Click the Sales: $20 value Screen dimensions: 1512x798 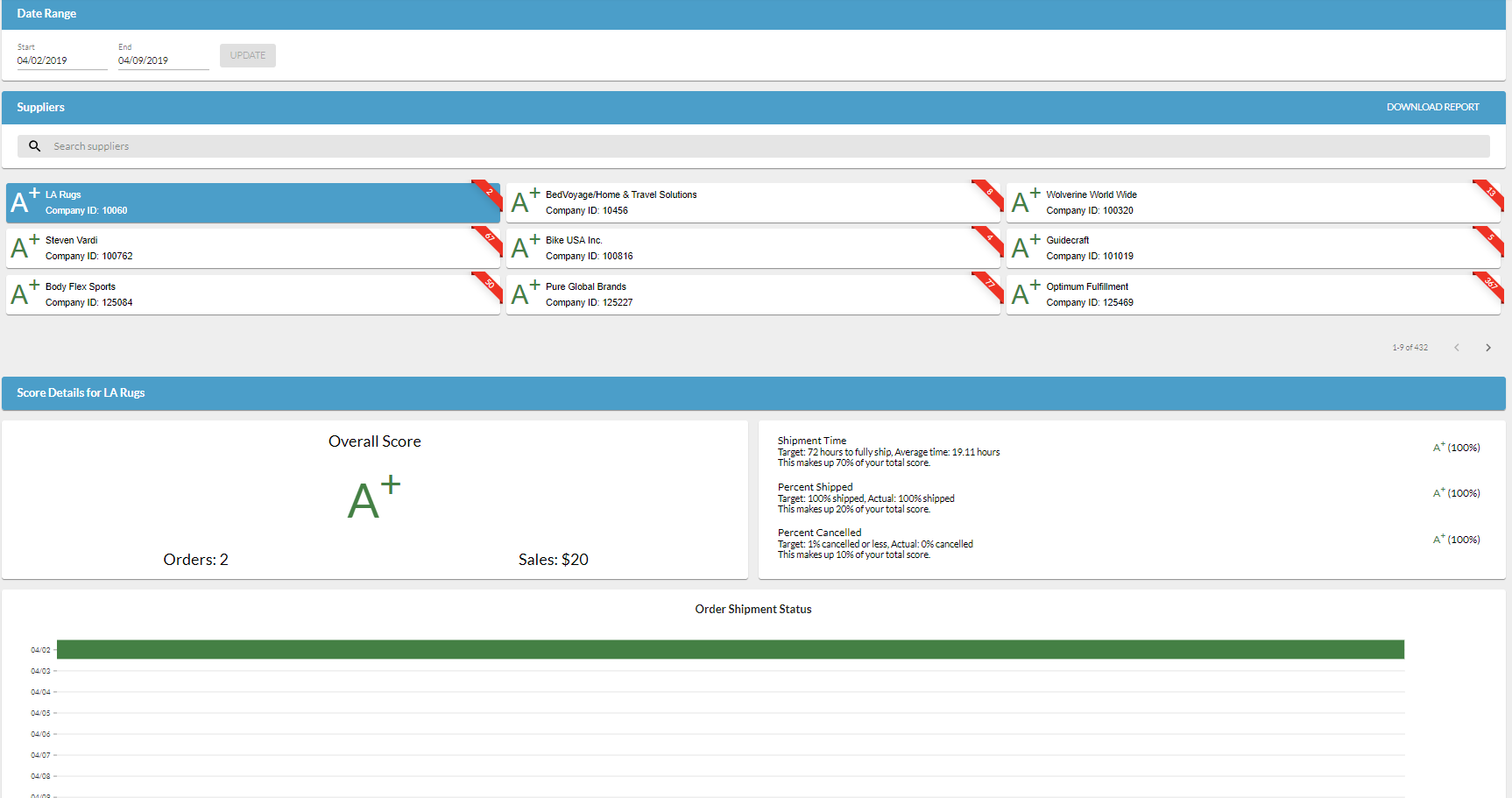click(x=554, y=560)
